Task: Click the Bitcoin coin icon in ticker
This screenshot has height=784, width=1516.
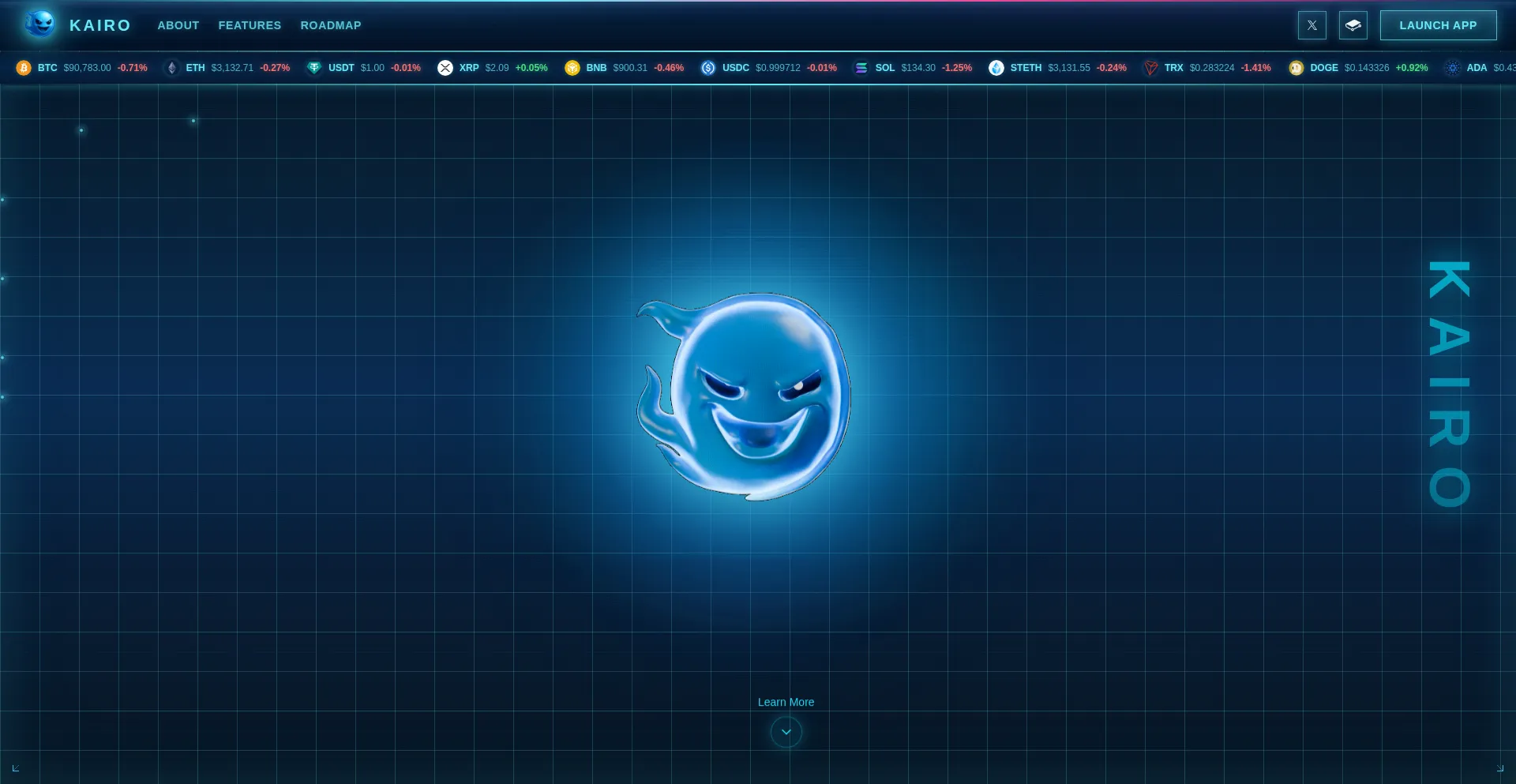Action: [x=24, y=68]
